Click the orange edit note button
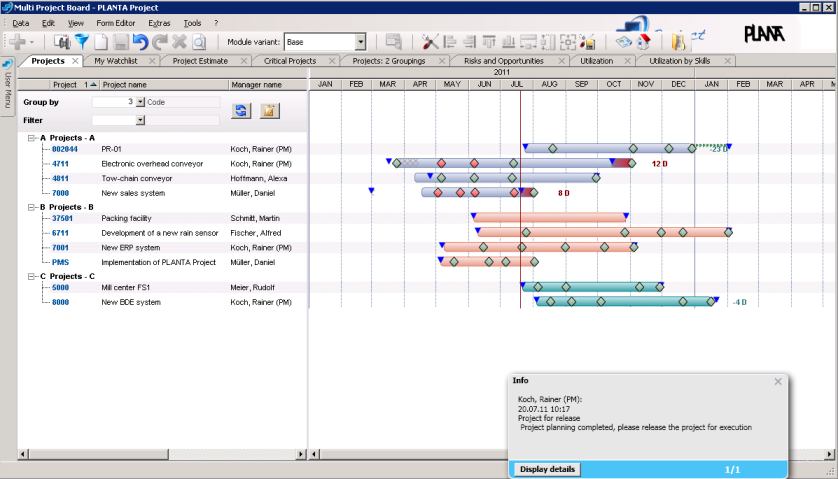 click(x=268, y=110)
